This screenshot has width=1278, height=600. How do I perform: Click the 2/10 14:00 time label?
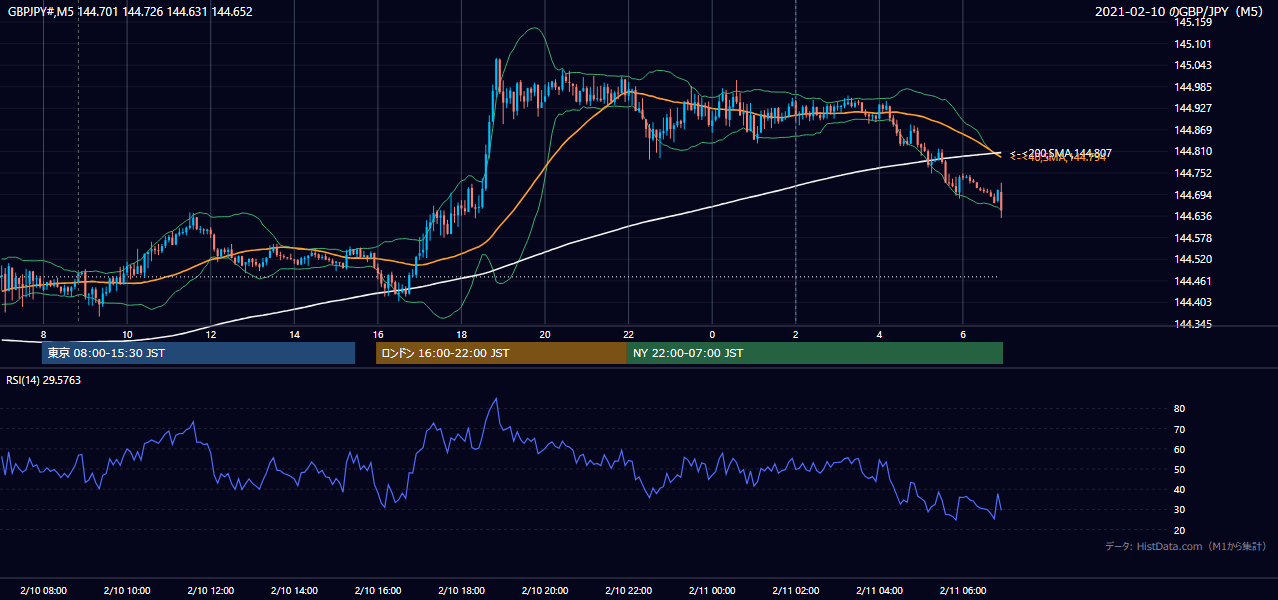(x=294, y=591)
